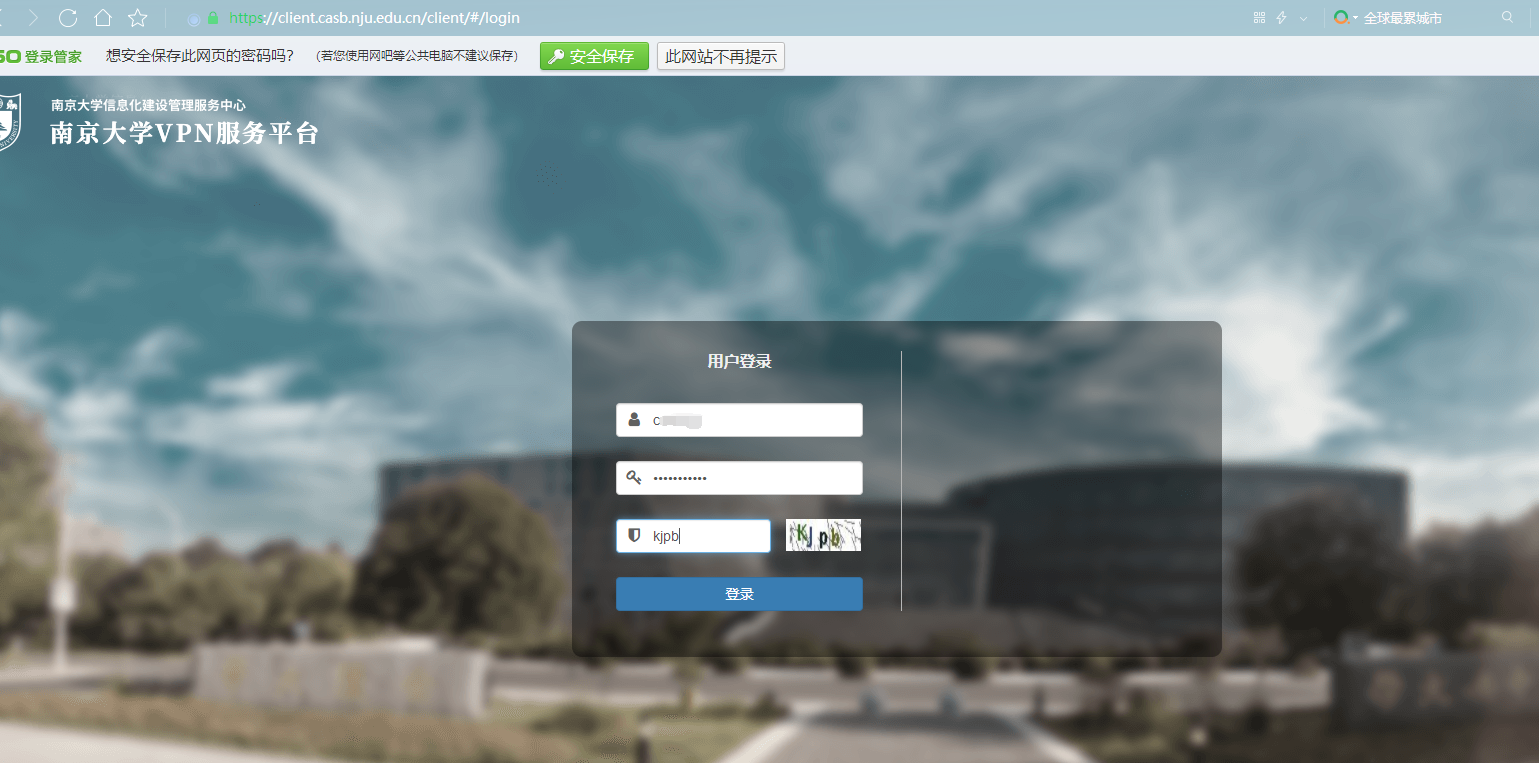This screenshot has height=763, width=1539.
Task: Bookmark this page with the star icon
Action: (x=138, y=18)
